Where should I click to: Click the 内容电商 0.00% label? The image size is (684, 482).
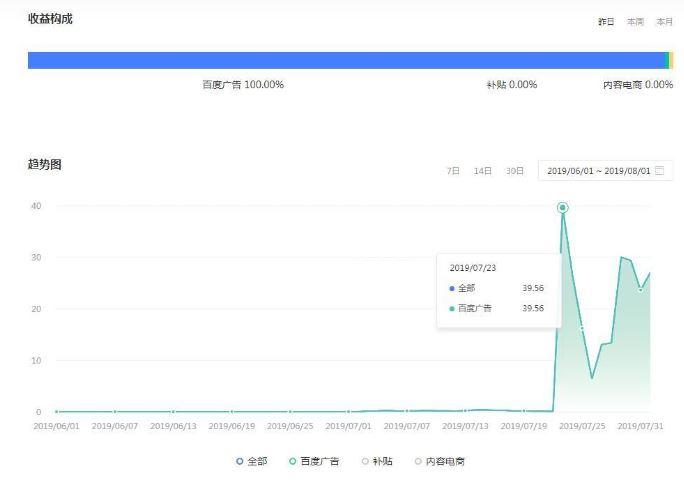point(637,85)
